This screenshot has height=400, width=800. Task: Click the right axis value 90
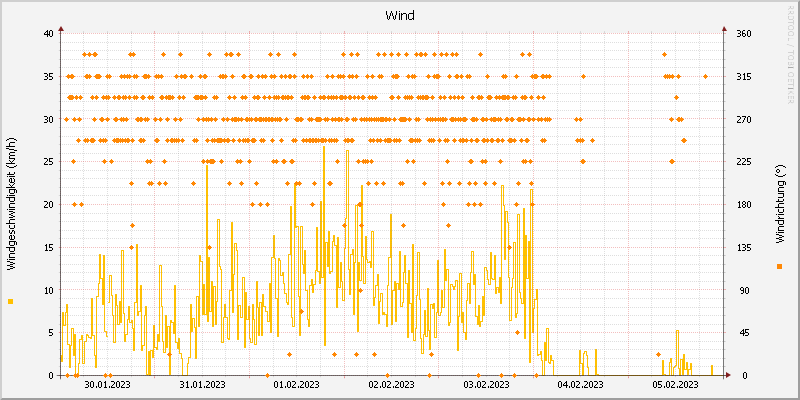tap(742, 290)
